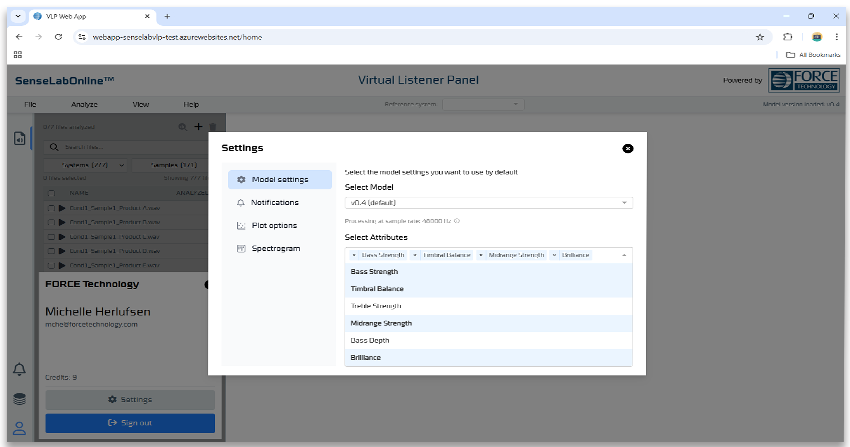Check the box for Cond1_Sample1_Product B.wav
The image size is (850, 447).
[51, 222]
